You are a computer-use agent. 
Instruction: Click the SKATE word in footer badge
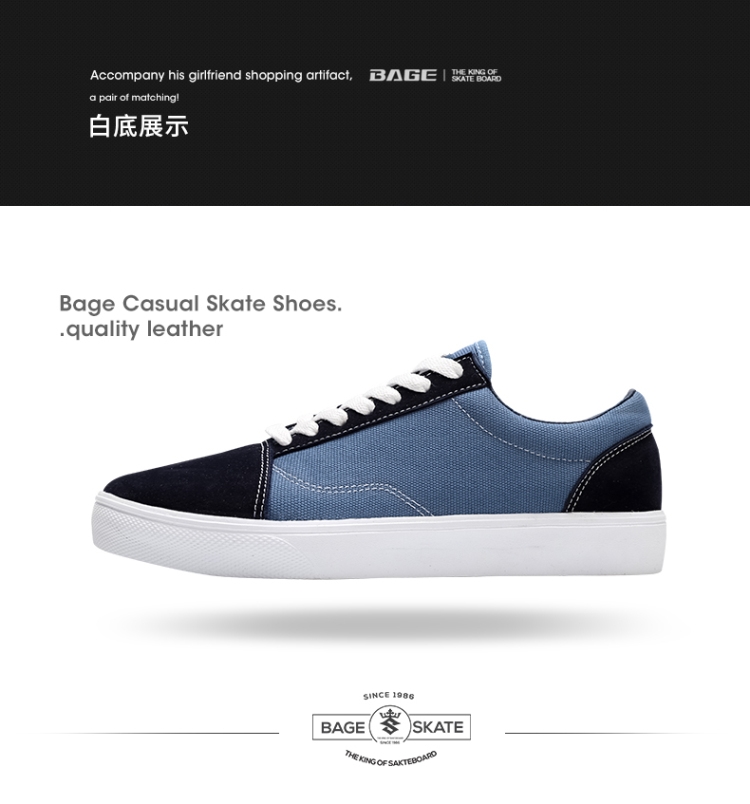[438, 727]
